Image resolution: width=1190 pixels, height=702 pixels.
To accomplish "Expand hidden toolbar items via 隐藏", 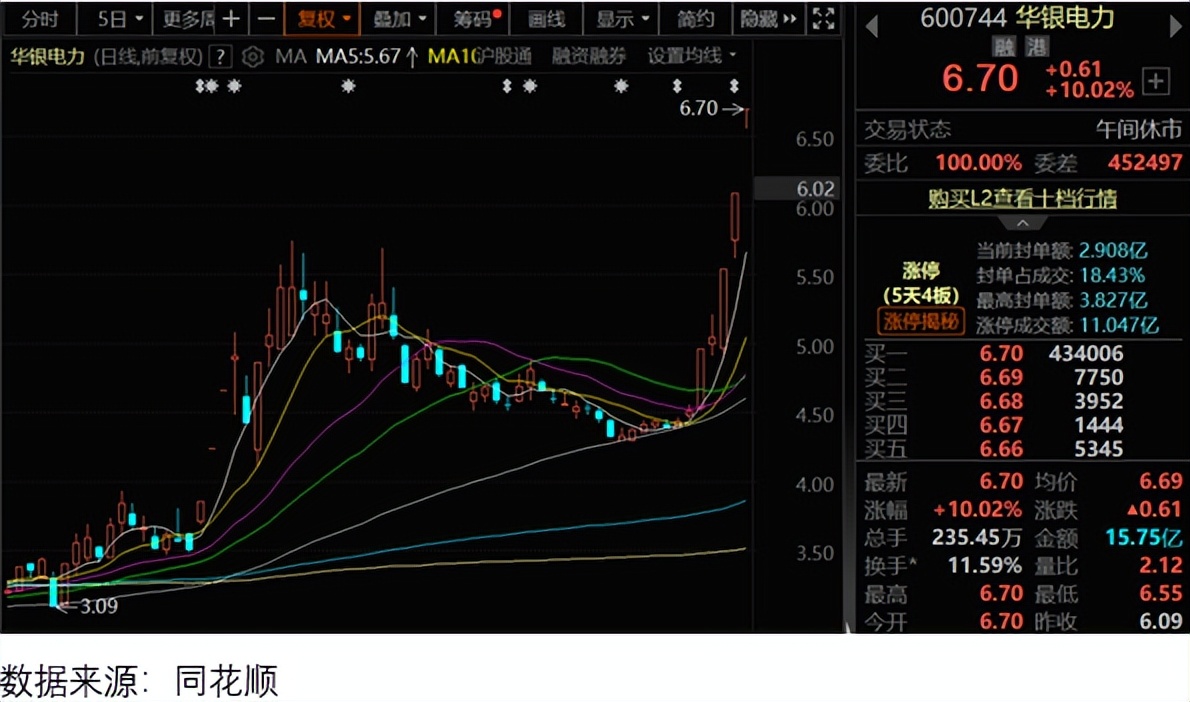I will tap(768, 19).
